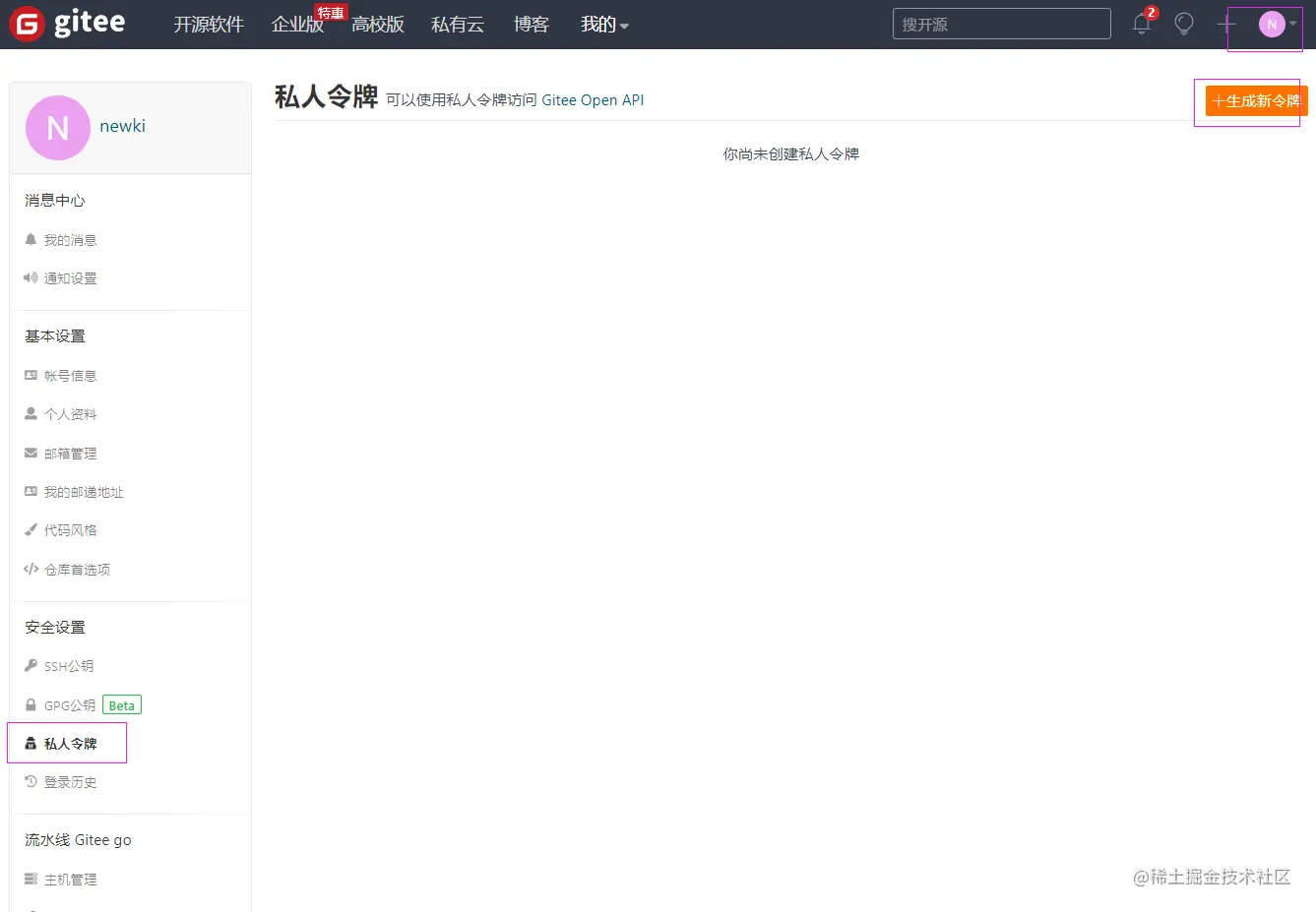Open 通知设置 in sidebar
Screen dimensions: 1316x912
[x=70, y=278]
